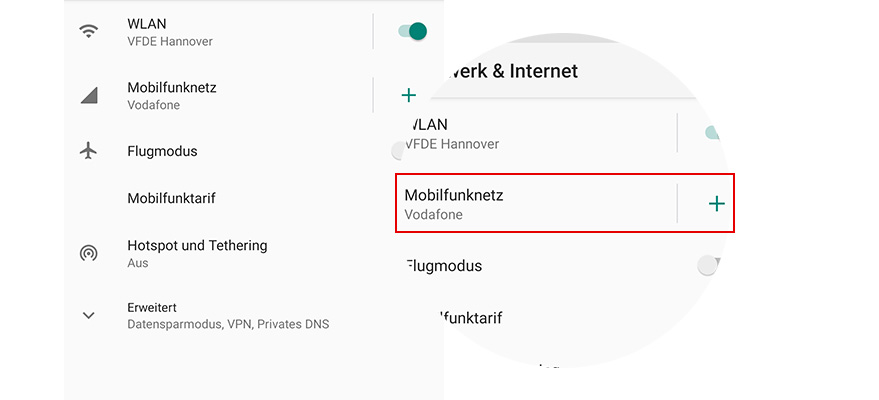Open Mobilfunktarif settings

pos(171,198)
